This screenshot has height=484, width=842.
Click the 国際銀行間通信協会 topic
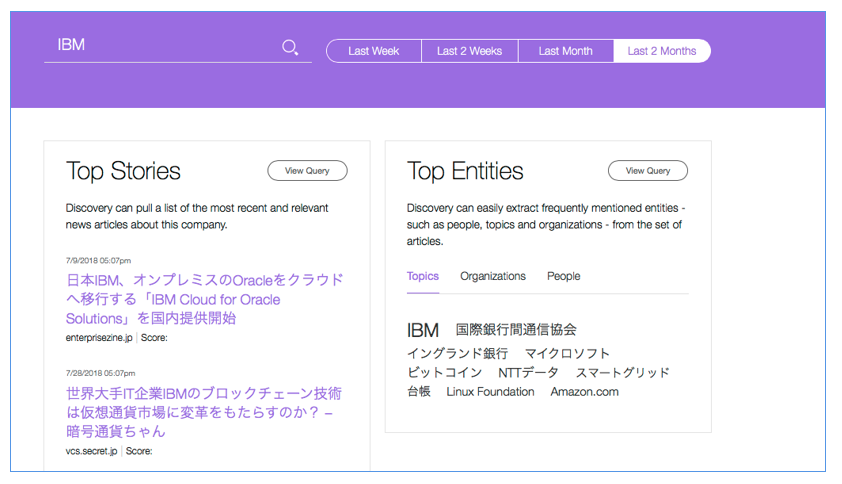(x=516, y=330)
